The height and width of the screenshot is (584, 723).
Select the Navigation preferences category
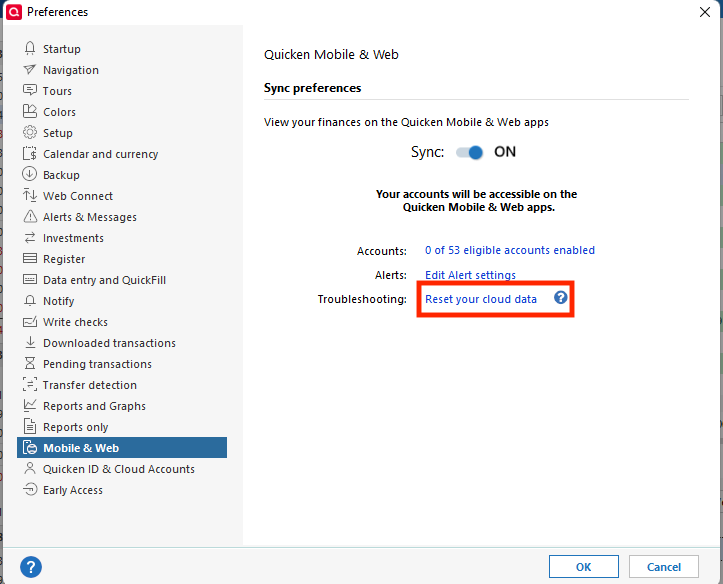point(71,70)
